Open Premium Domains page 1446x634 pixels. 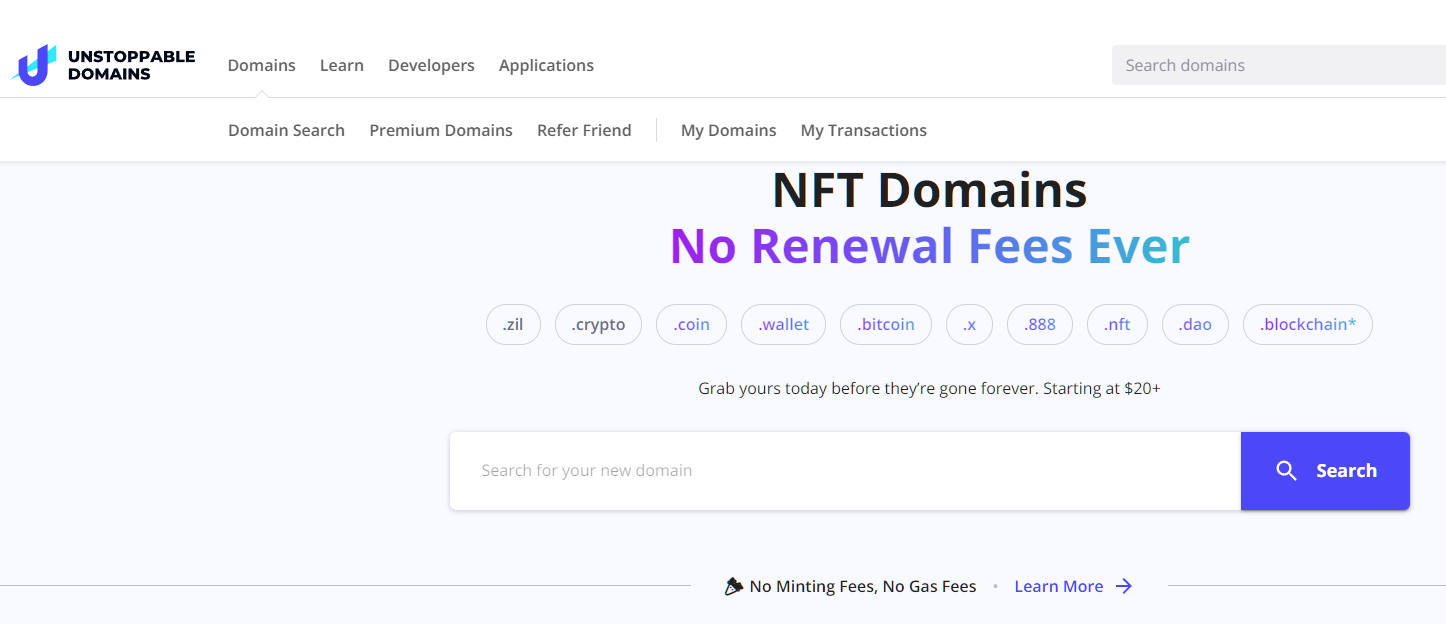click(441, 130)
